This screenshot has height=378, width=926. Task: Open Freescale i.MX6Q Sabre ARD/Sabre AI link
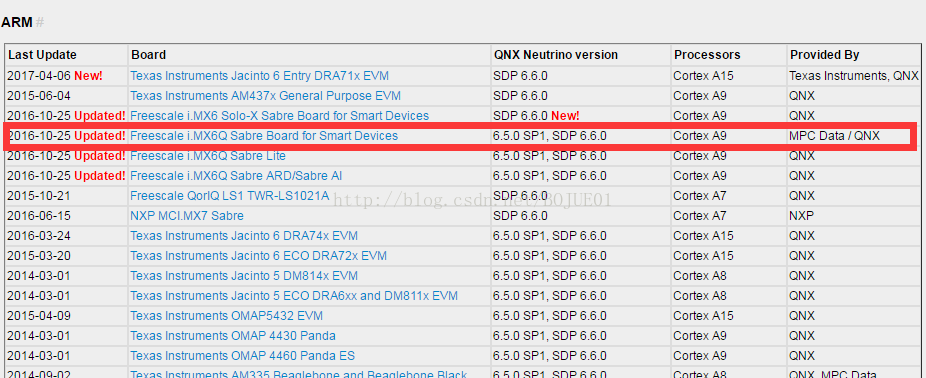coord(236,176)
